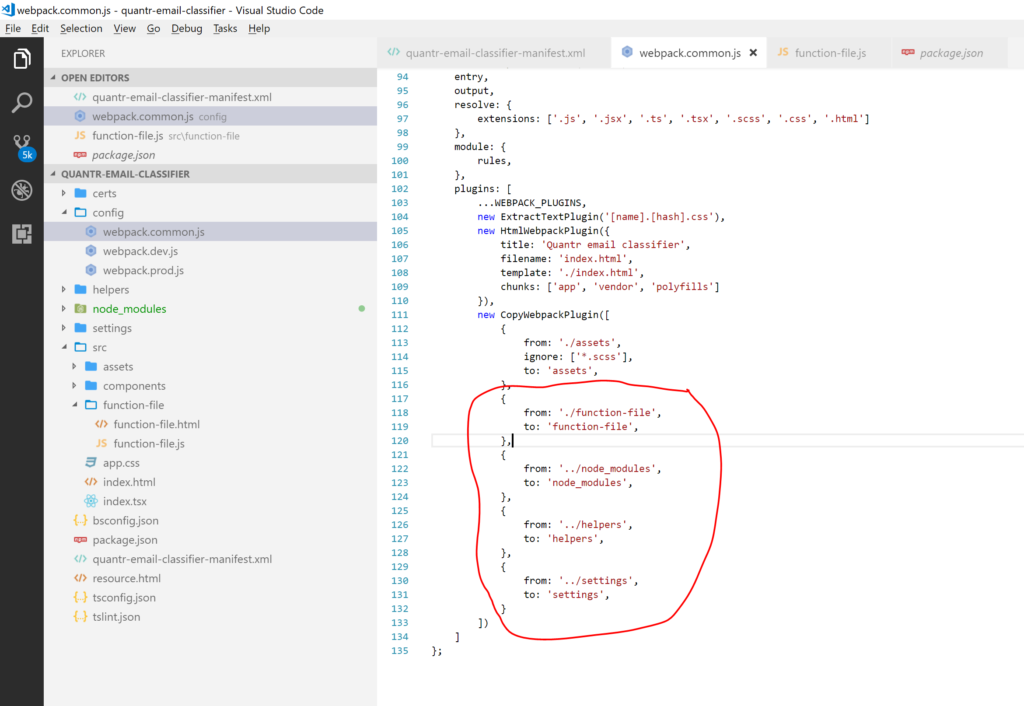Click the webpack icon on webpack.common.js tab

627,52
